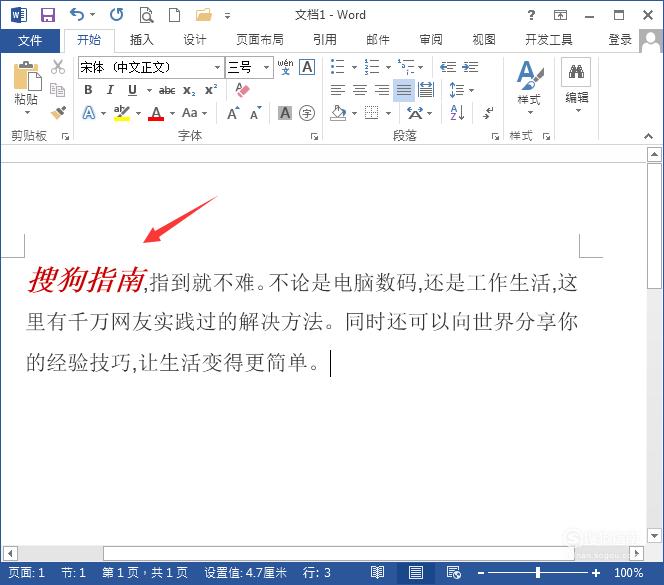This screenshot has height=585, width=664.
Task: Open the bullets list dropdown
Action: point(354,67)
